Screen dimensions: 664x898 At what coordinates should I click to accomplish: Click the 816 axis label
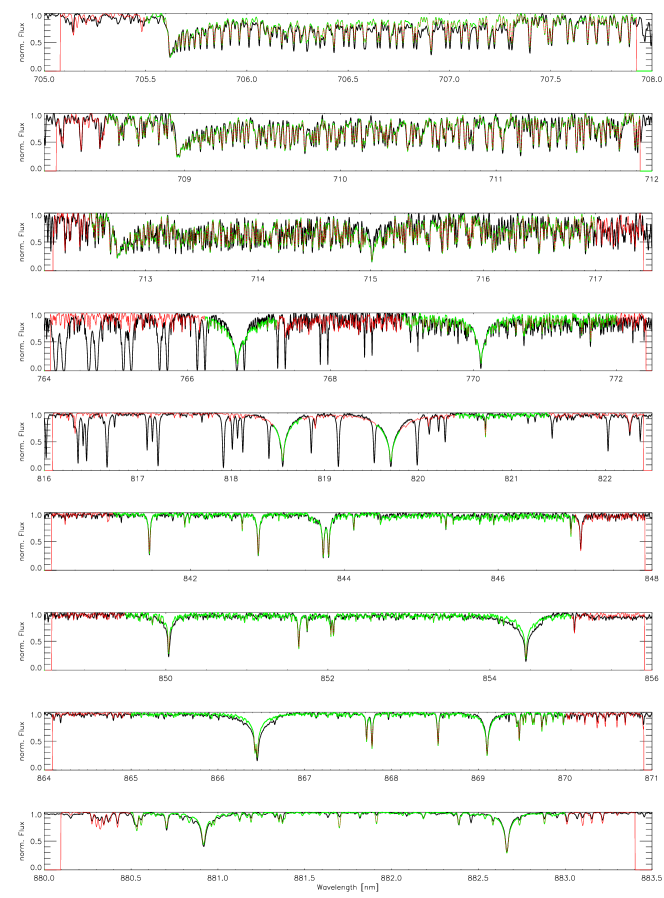coord(44,479)
